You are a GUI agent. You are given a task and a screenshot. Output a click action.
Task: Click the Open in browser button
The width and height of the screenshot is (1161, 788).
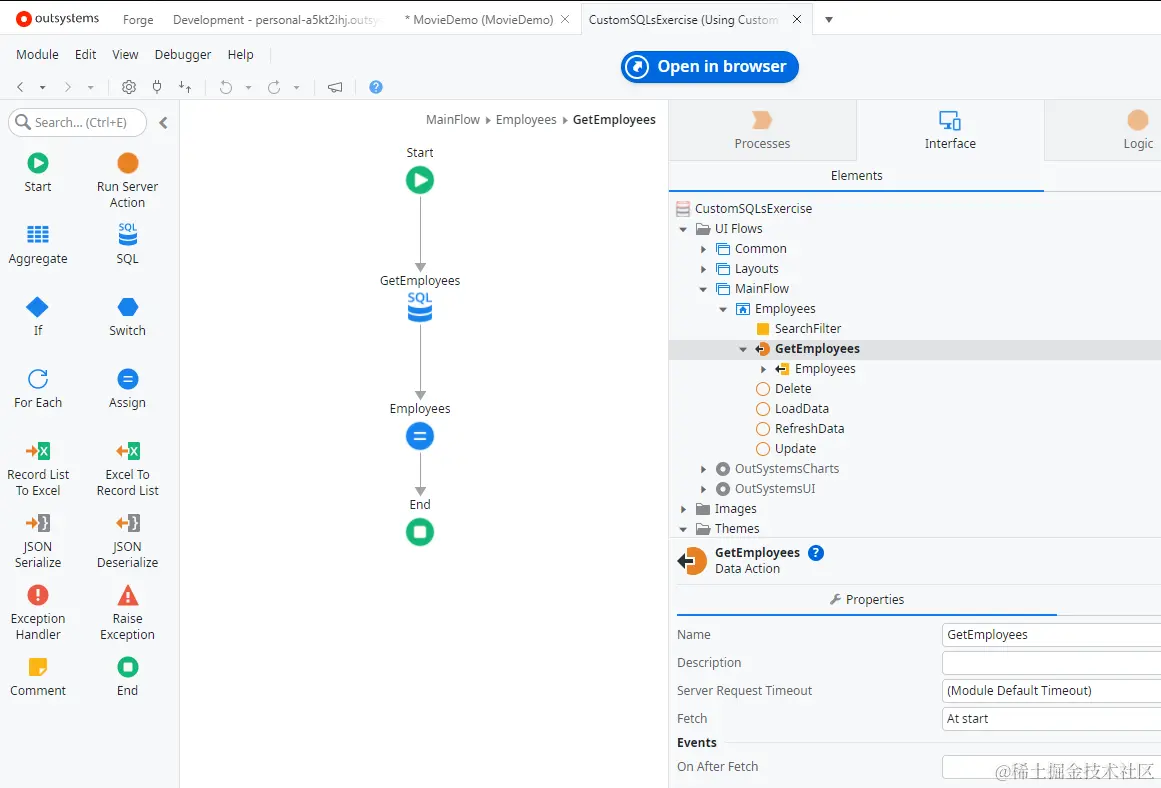(x=709, y=67)
